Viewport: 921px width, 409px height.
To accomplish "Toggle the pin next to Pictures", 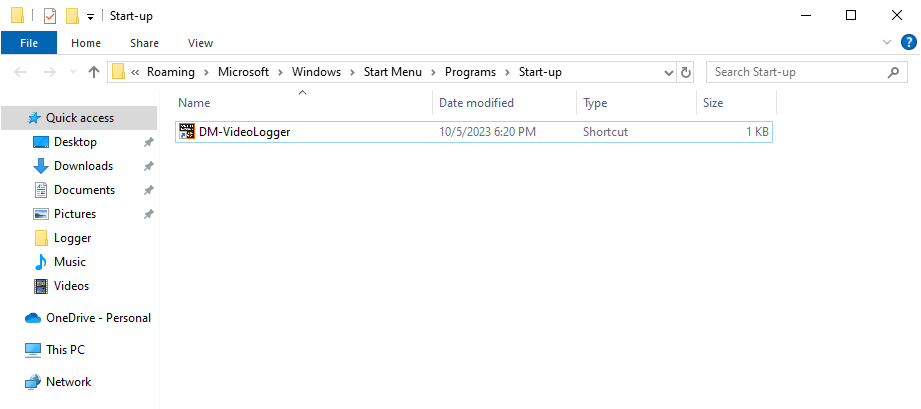I will coord(148,214).
